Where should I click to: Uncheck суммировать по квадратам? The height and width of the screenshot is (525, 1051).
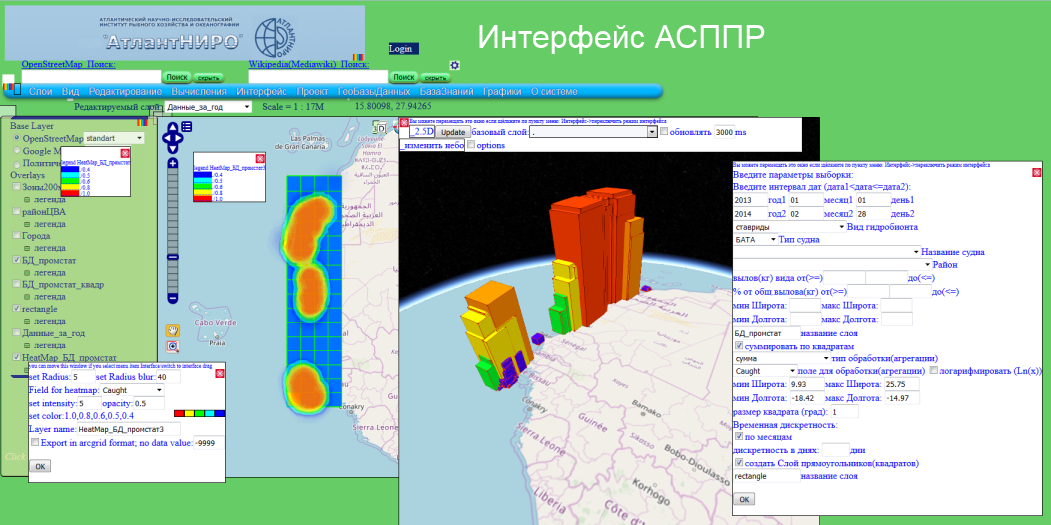click(739, 346)
